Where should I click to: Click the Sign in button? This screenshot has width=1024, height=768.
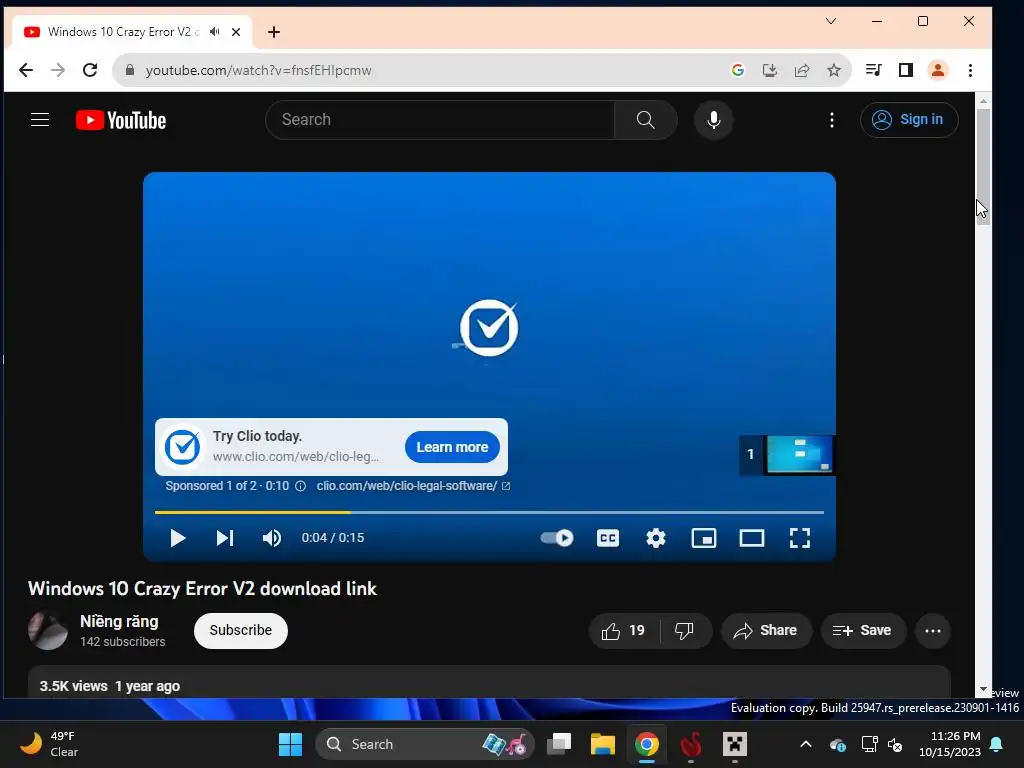(x=909, y=120)
